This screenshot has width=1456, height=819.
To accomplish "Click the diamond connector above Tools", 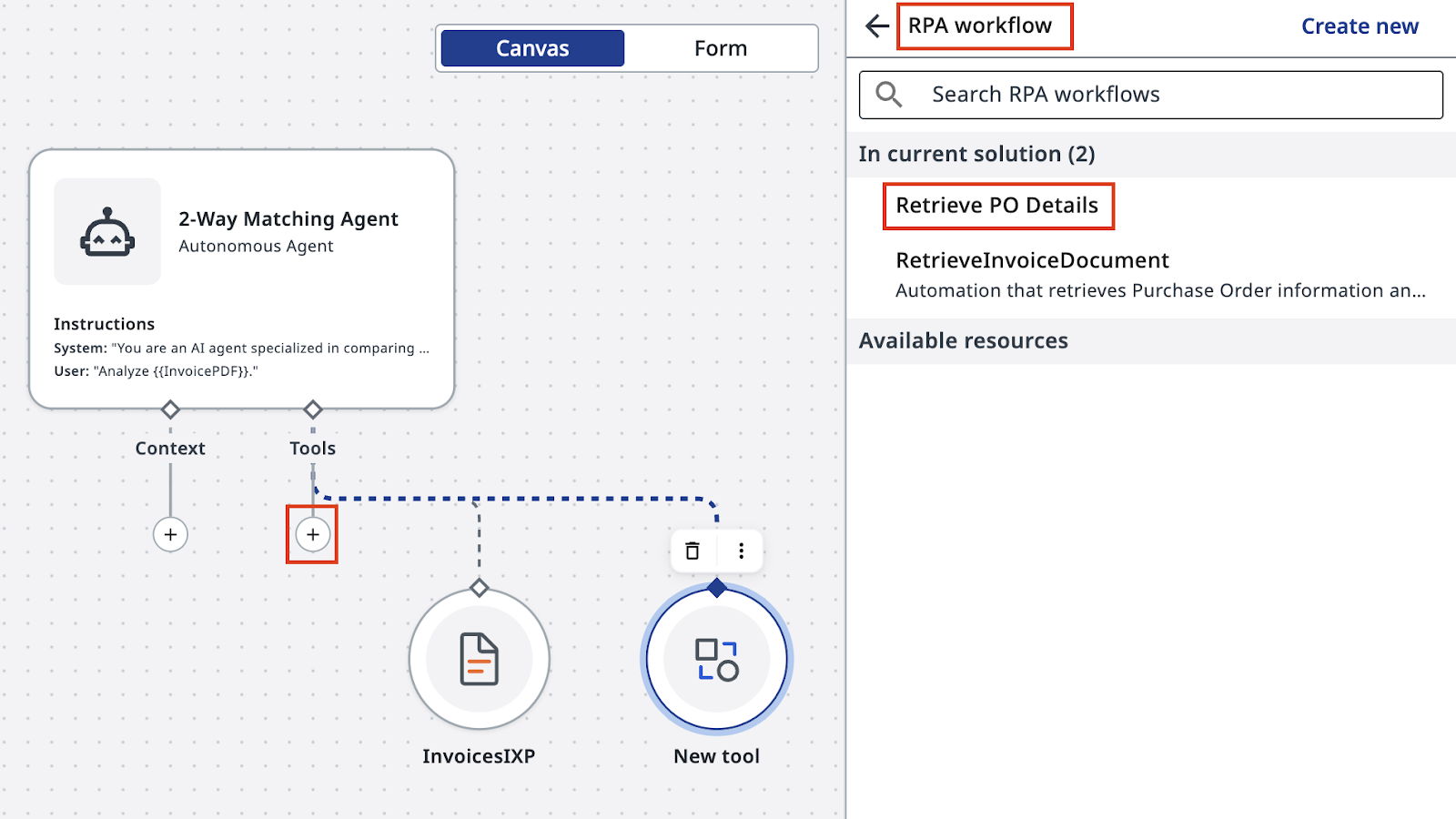I will (313, 409).
